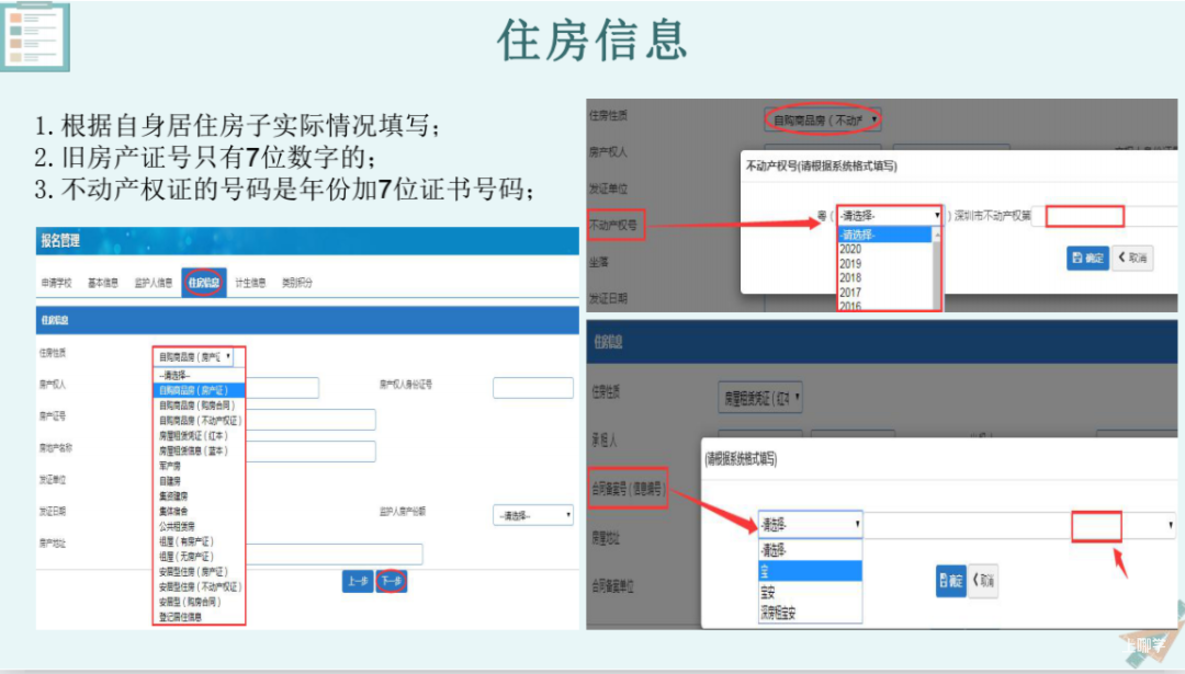1185x674 pixels.
Task: Select the 深房租宝安 option
Action: (x=810, y=613)
